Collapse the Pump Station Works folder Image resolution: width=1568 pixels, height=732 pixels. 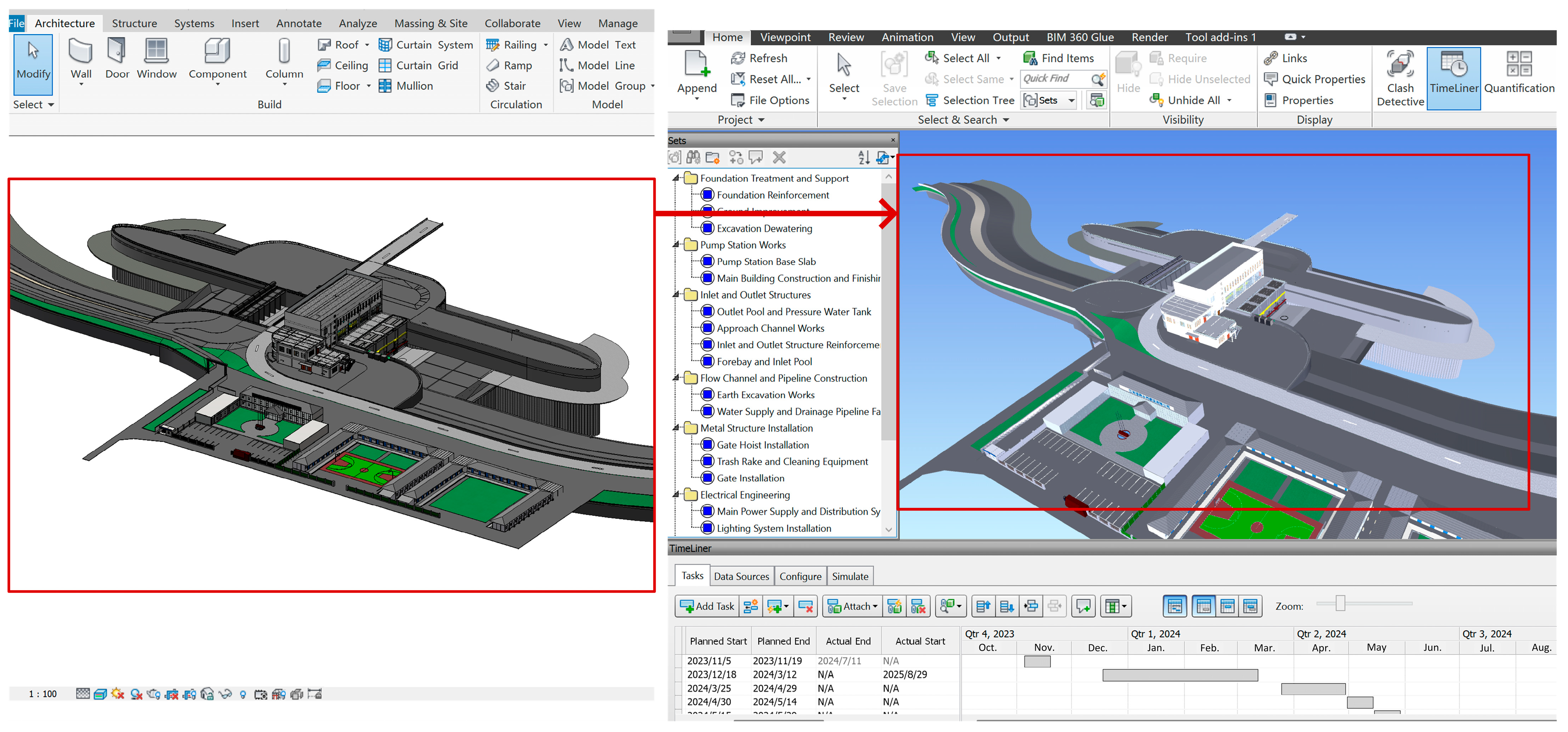676,244
